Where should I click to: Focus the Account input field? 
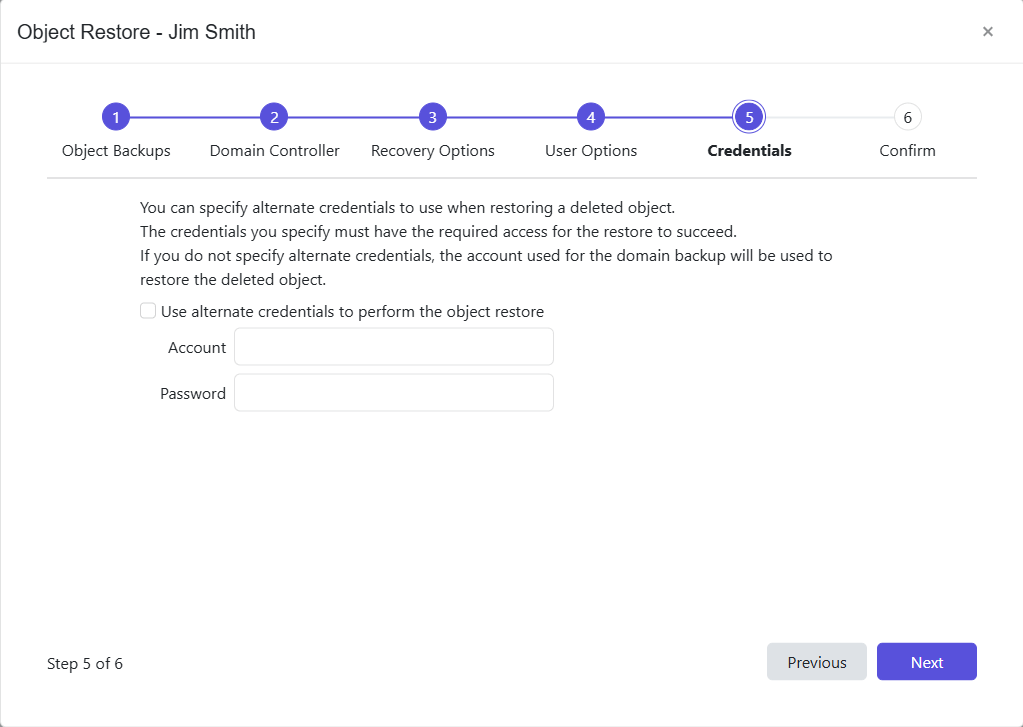393,347
